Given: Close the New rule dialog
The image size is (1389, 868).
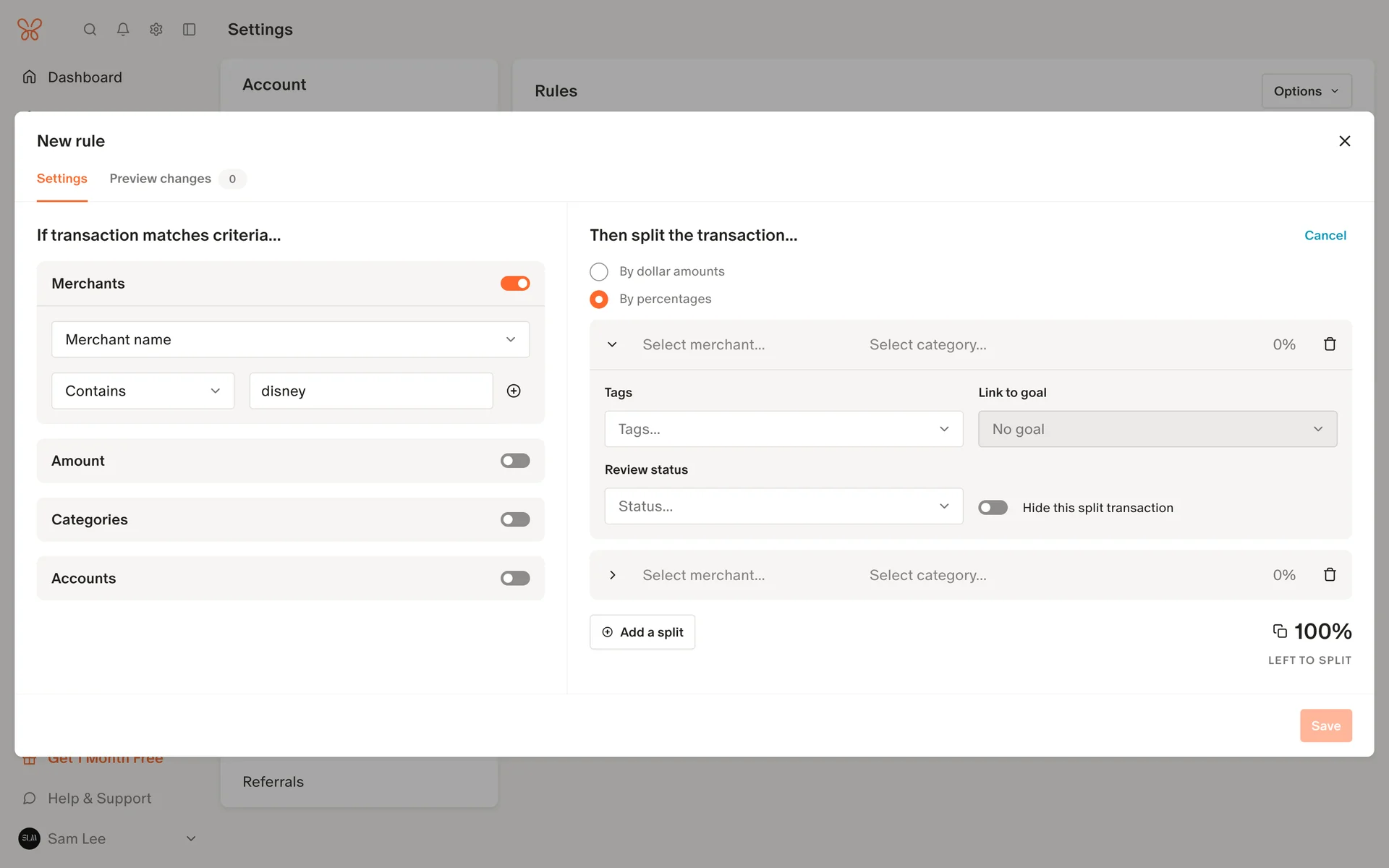Looking at the screenshot, I should click(1344, 141).
